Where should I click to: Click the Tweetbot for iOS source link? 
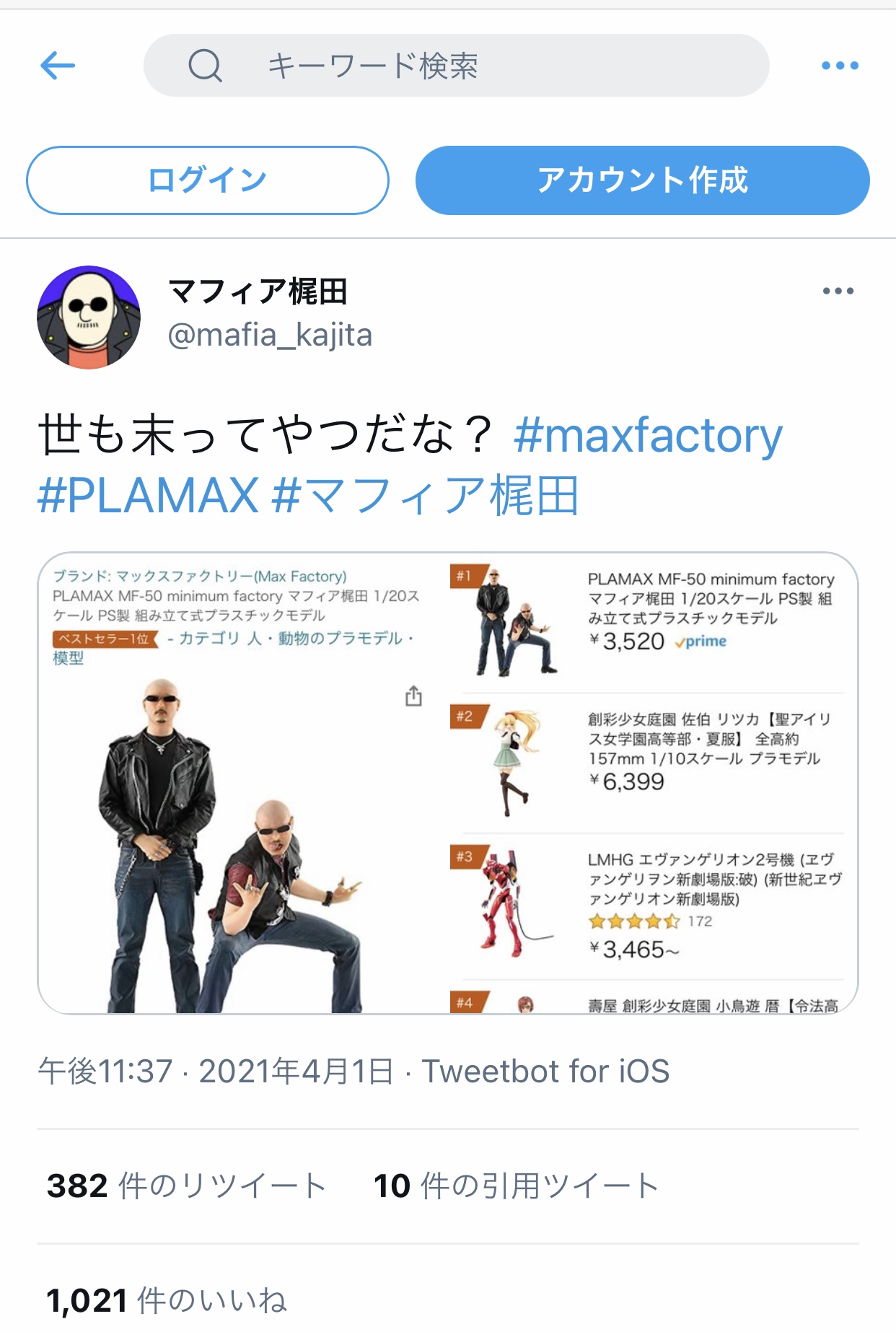point(545,1072)
